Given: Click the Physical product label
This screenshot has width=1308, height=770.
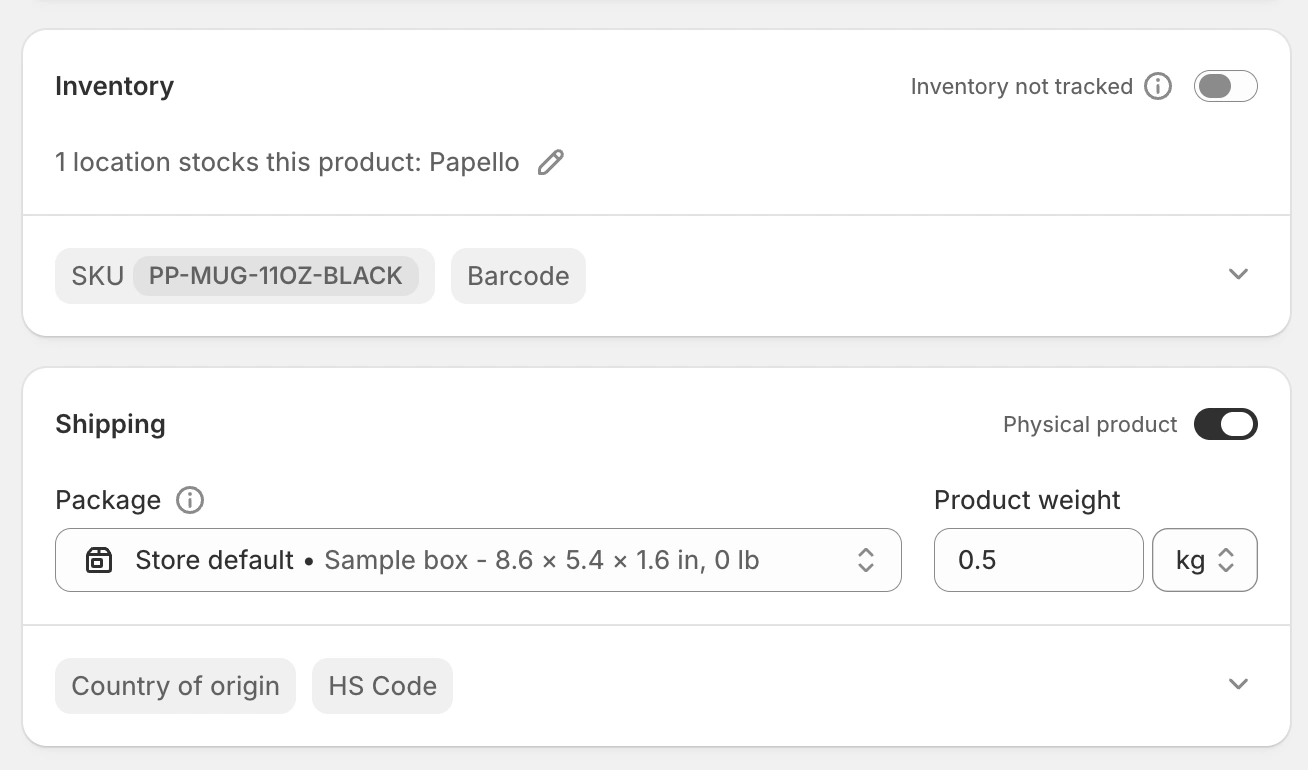Looking at the screenshot, I should (x=1090, y=425).
